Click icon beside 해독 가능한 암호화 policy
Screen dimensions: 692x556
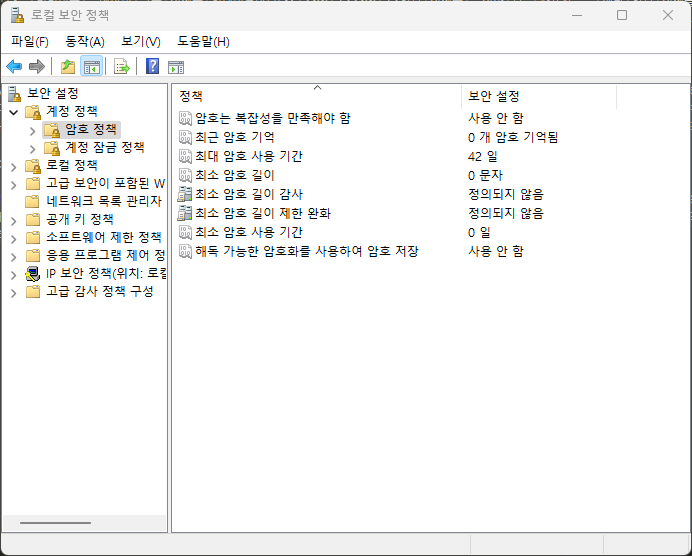(185, 252)
